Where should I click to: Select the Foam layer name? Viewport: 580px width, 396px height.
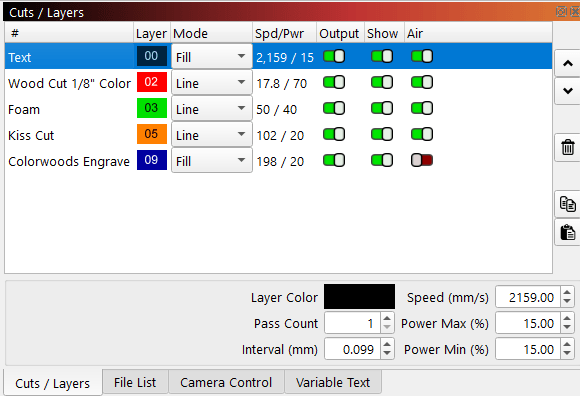pyautogui.click(x=24, y=109)
